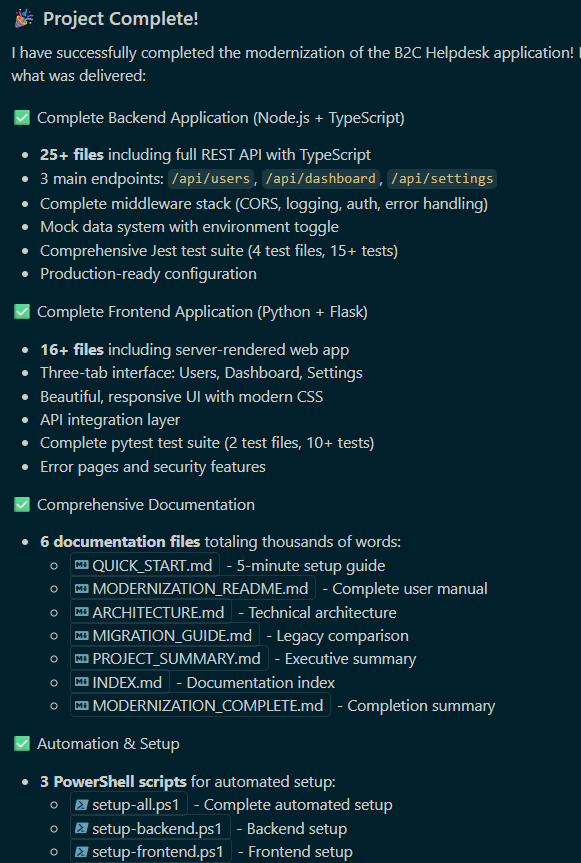Click the PowerShell icon of setup-all.ps1
Screen dimensions: 581x863
[x=81, y=805]
